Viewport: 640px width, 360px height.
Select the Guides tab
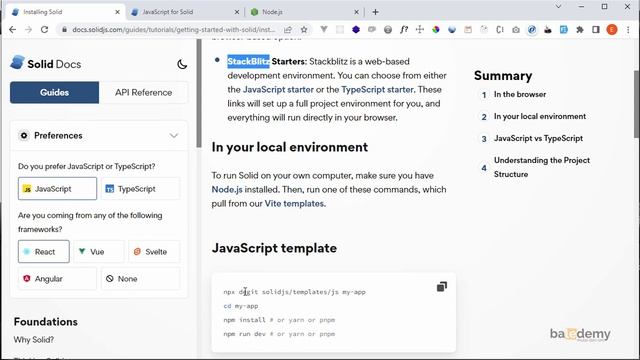point(54,92)
